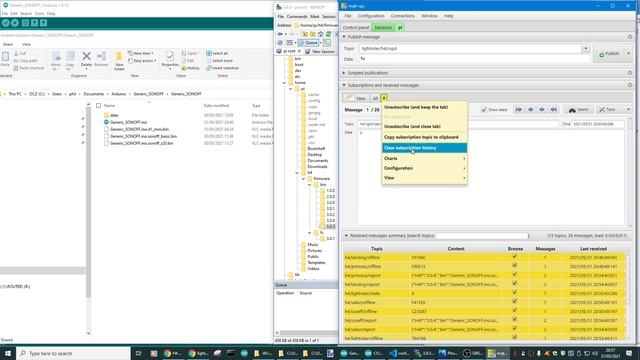Click the Search binoculars button in mqtt-spy
Screen dimensions: 640x360
point(579,109)
